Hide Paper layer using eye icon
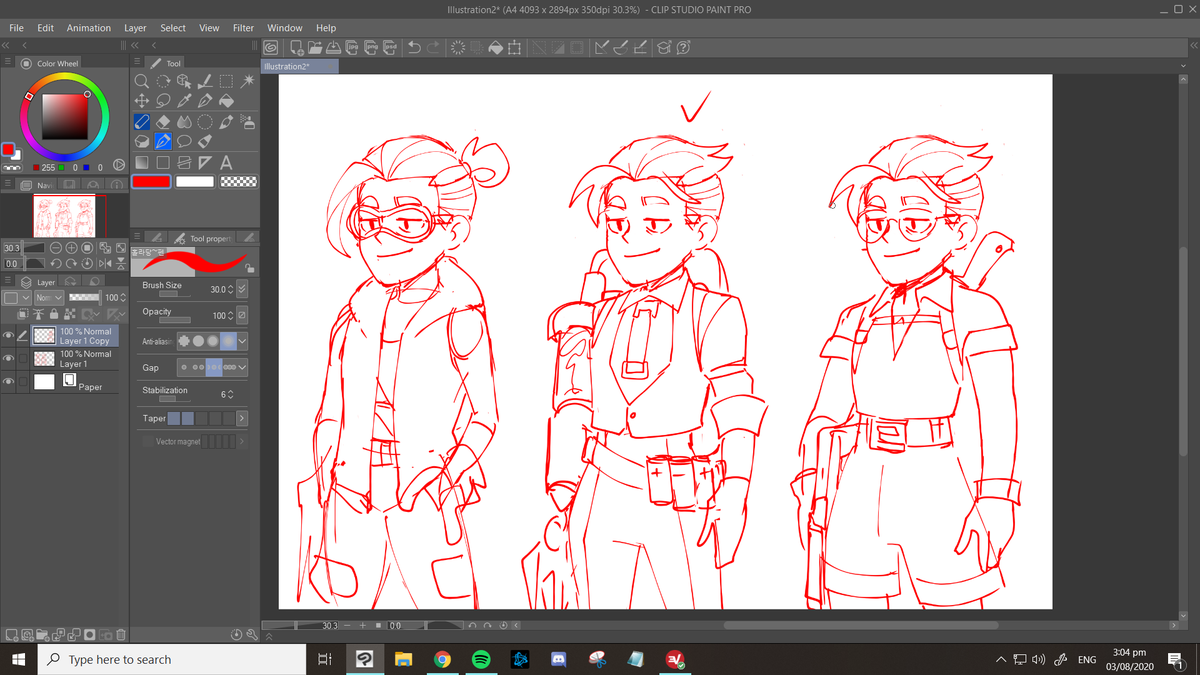 pyautogui.click(x=8, y=381)
